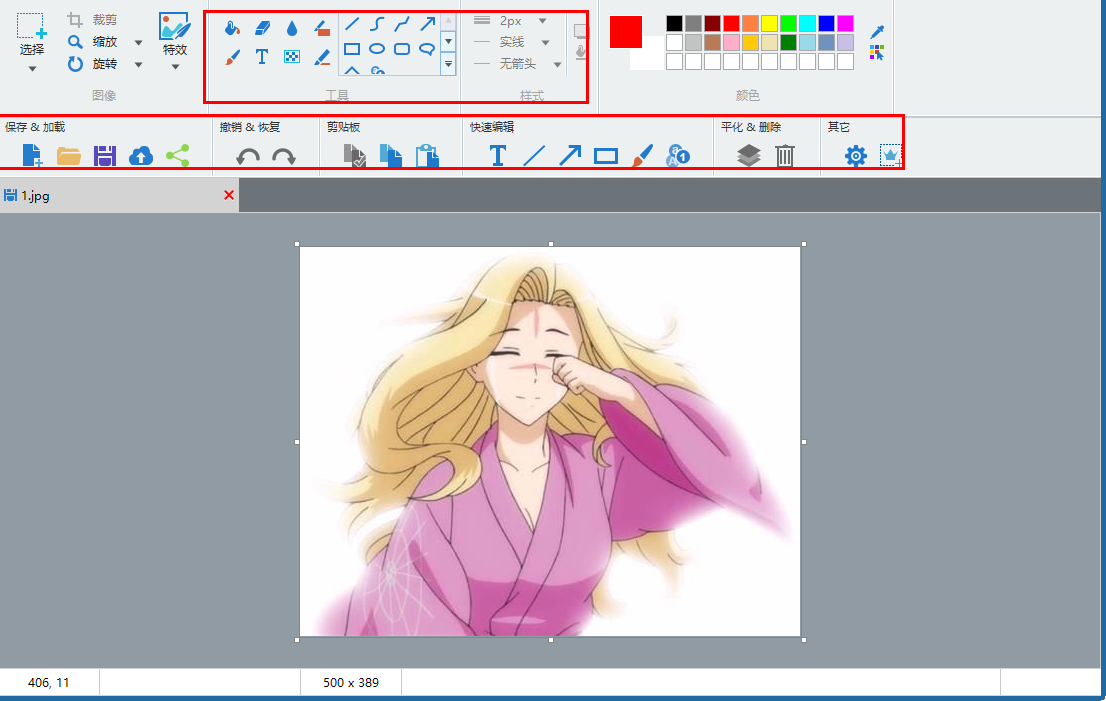Click the green share icon
The image size is (1106, 701).
[x=178, y=156]
